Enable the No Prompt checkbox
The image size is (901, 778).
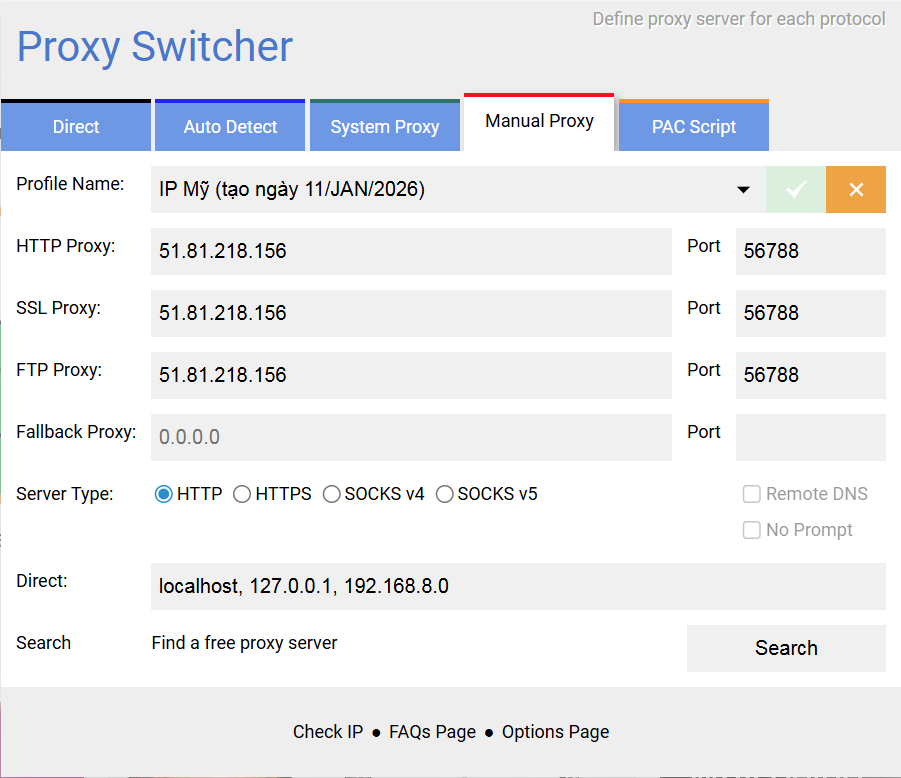tap(752, 530)
